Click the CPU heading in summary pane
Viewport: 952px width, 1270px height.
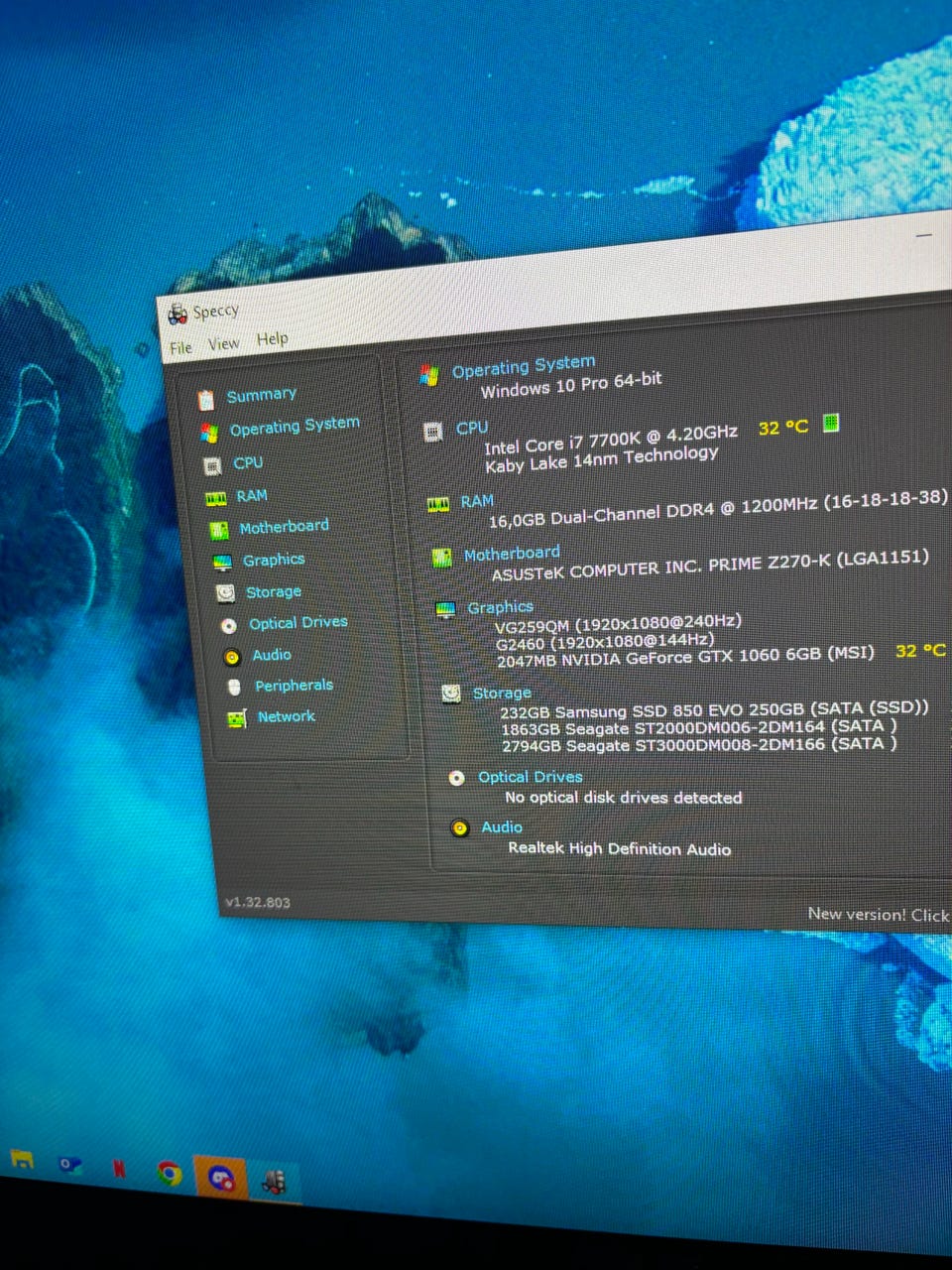point(472,428)
